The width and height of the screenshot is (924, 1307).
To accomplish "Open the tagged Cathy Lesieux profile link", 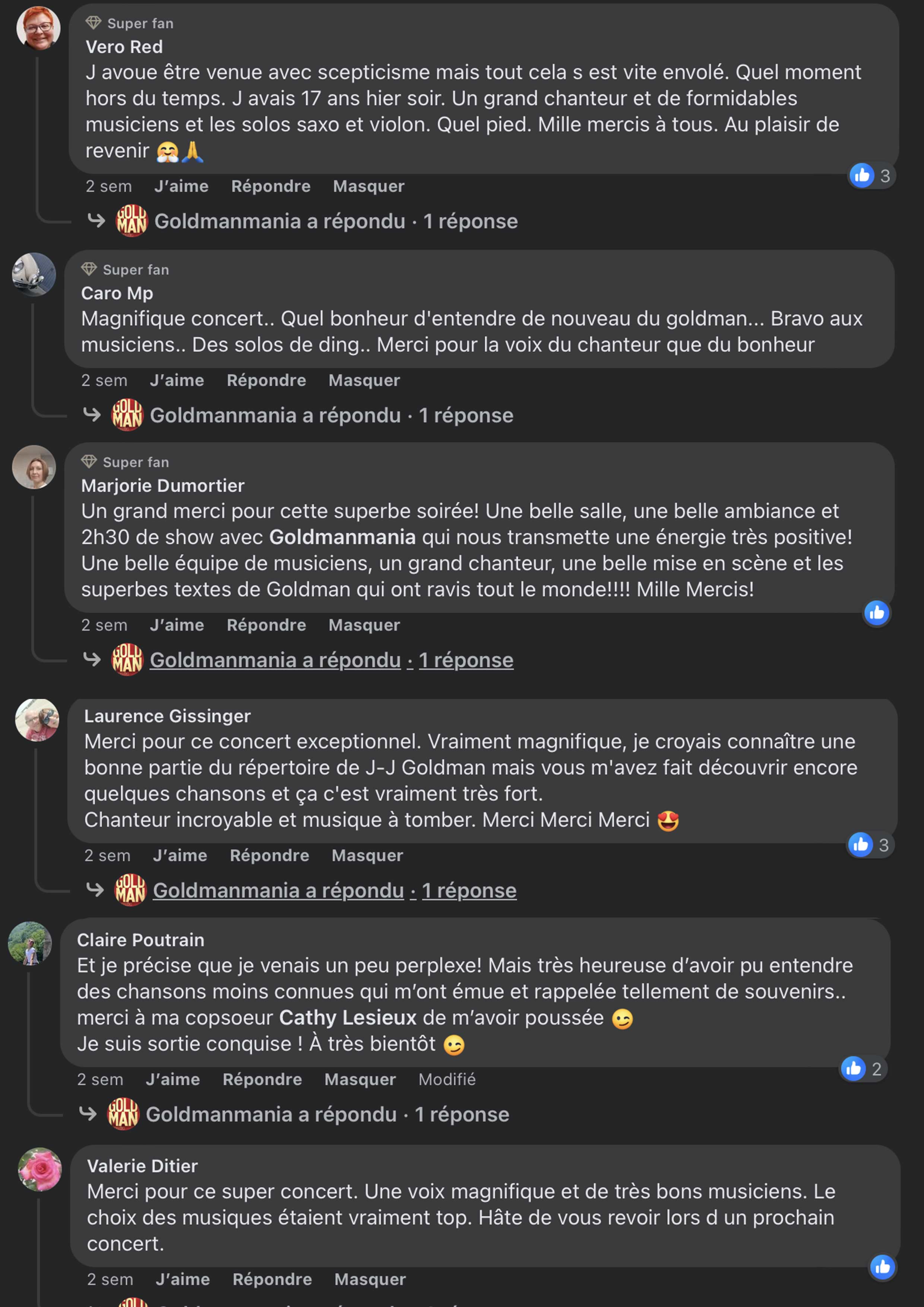I will (347, 1018).
